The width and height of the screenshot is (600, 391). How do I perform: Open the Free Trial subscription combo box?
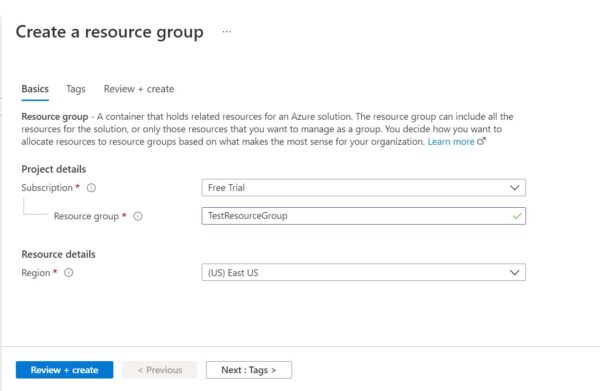pos(364,188)
